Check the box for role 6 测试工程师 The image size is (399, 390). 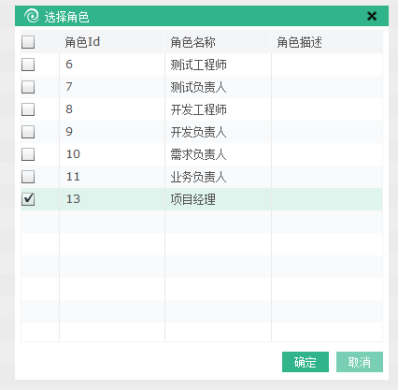pos(28,64)
